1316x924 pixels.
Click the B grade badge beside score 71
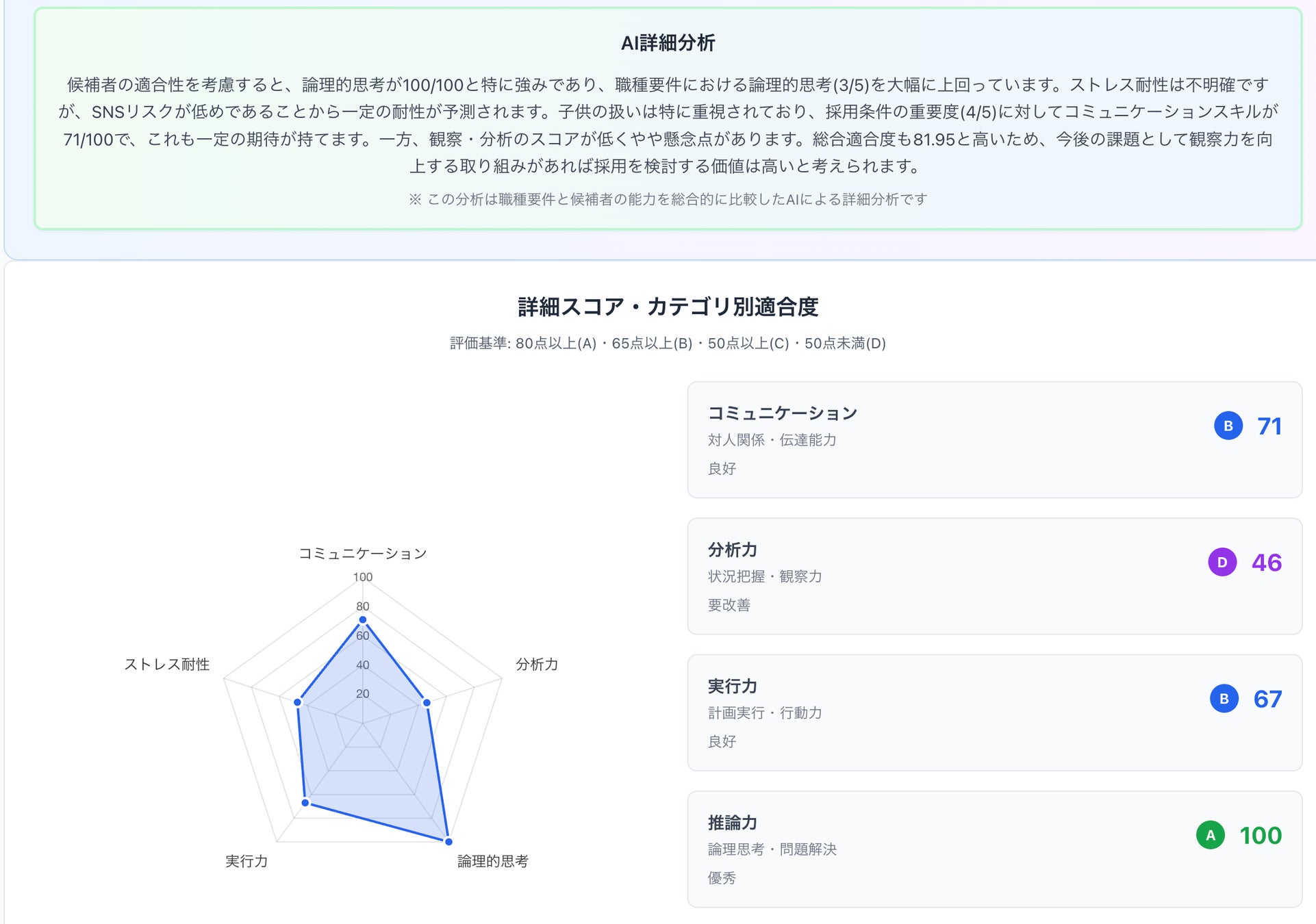[1228, 426]
